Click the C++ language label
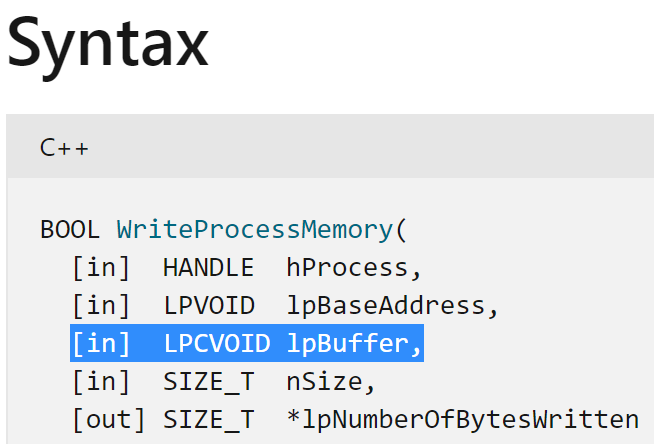 [x=64, y=148]
